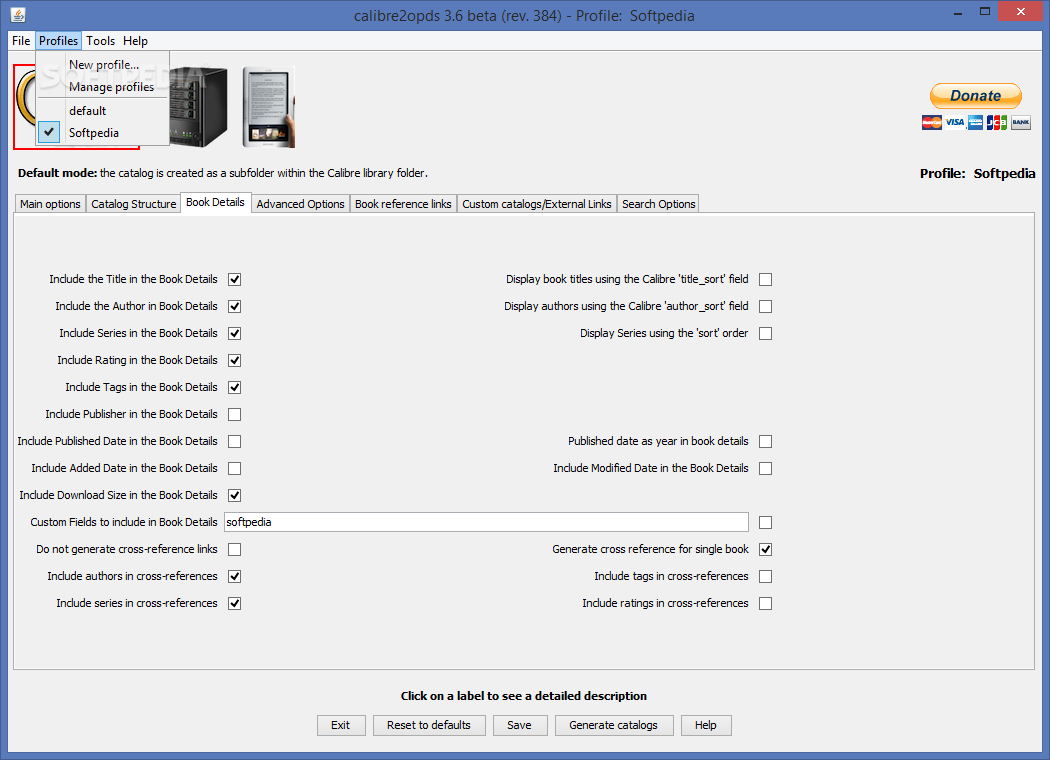1050x760 pixels.
Task: Toggle Include Series in the Book Details
Action: pos(234,333)
